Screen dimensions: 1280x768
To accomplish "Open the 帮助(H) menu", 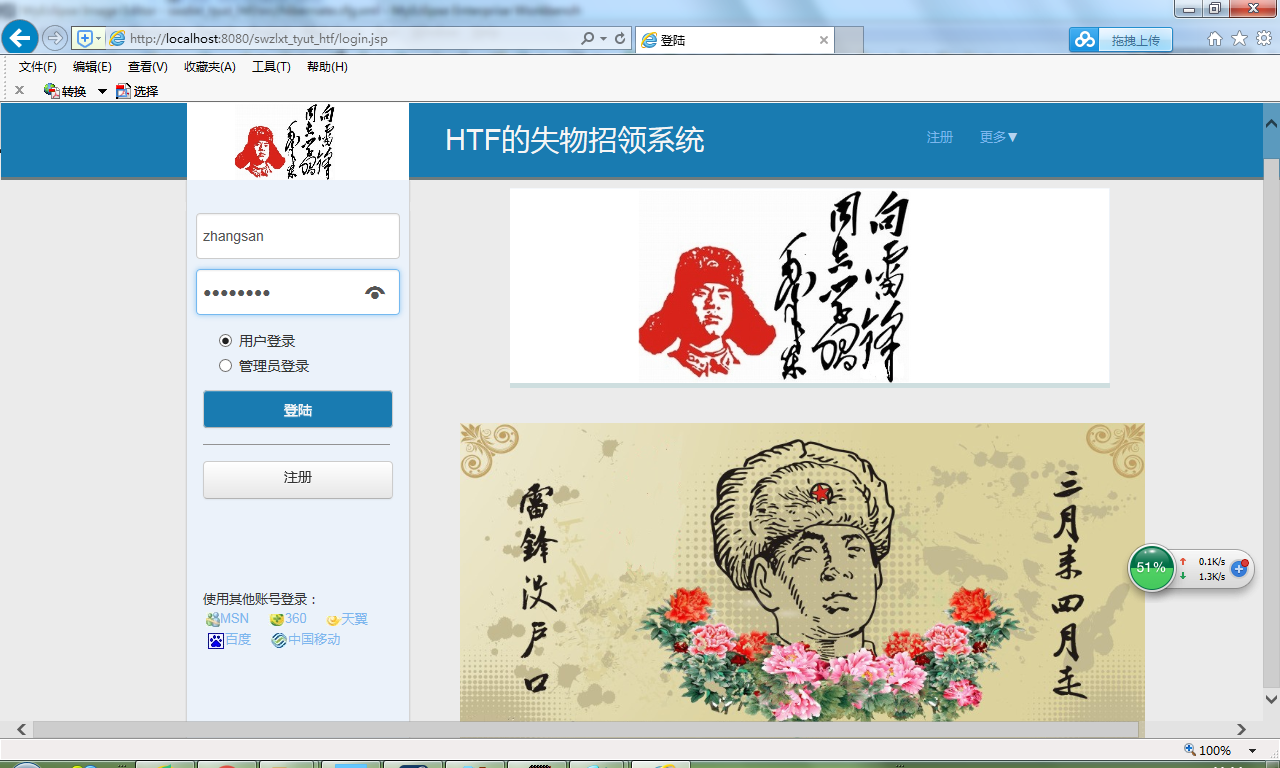I will (x=327, y=67).
